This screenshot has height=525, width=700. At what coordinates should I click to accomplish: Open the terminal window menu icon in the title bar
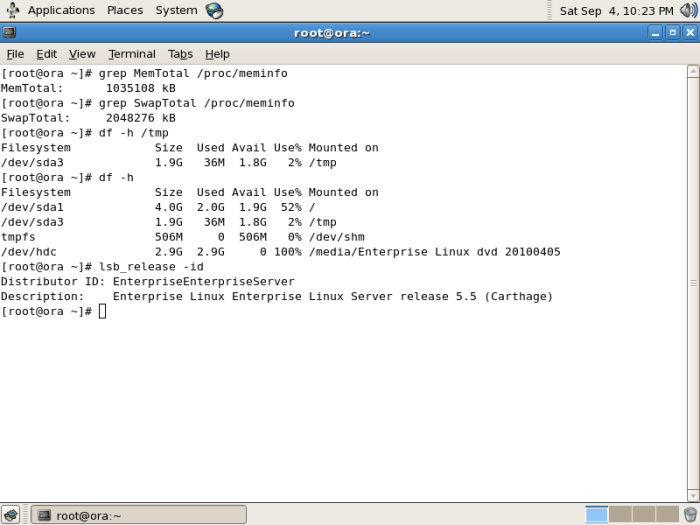(9, 32)
